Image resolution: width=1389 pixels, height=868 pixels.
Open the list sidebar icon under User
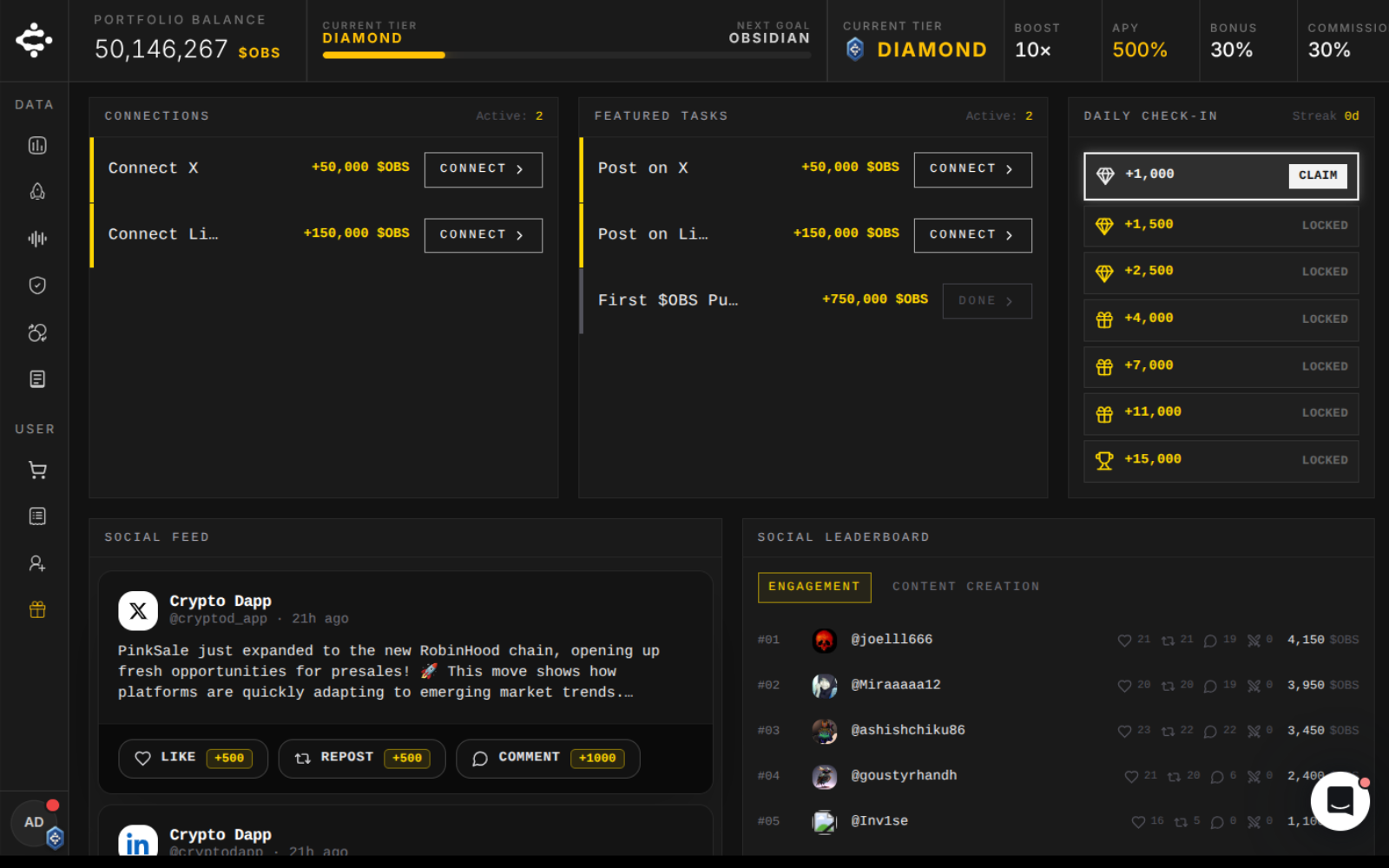pos(37,516)
